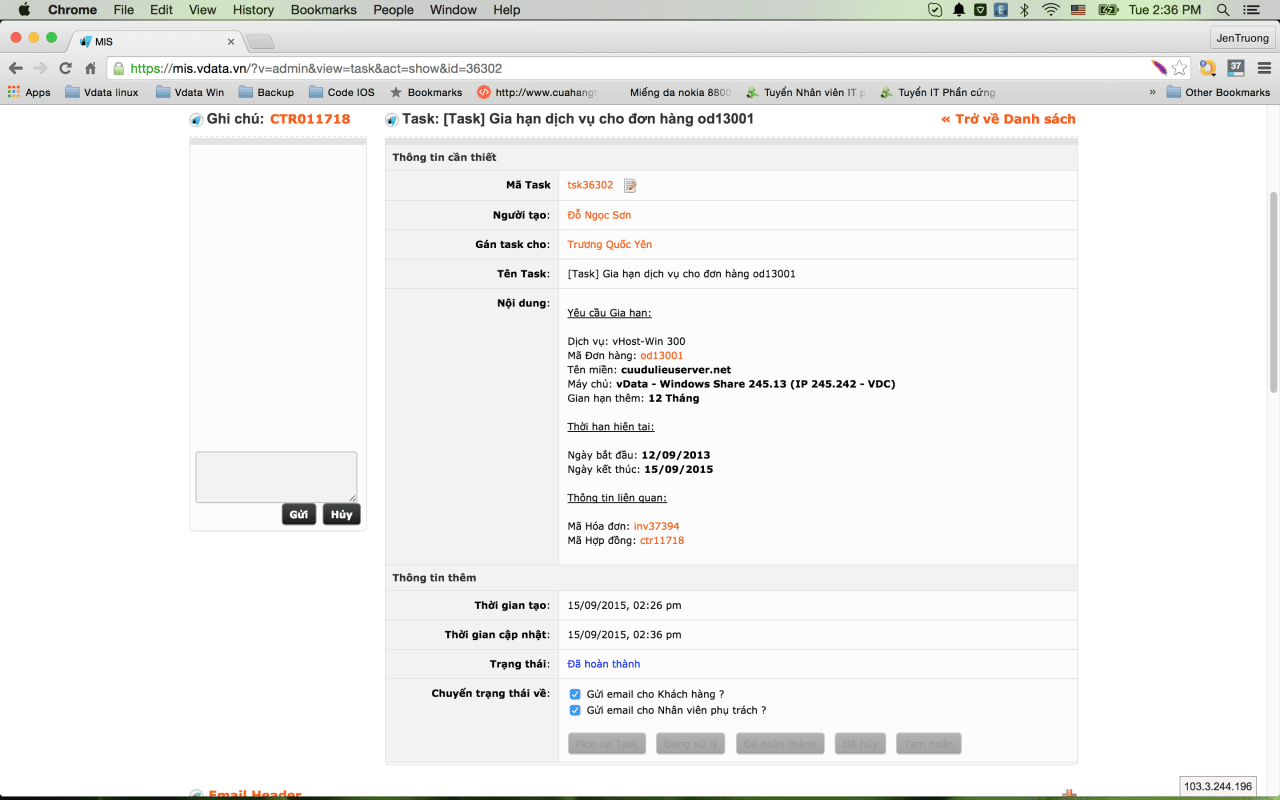Screen dimensions: 1280x800
Task: Show hidden bookmarks with the chevron
Action: click(1152, 92)
